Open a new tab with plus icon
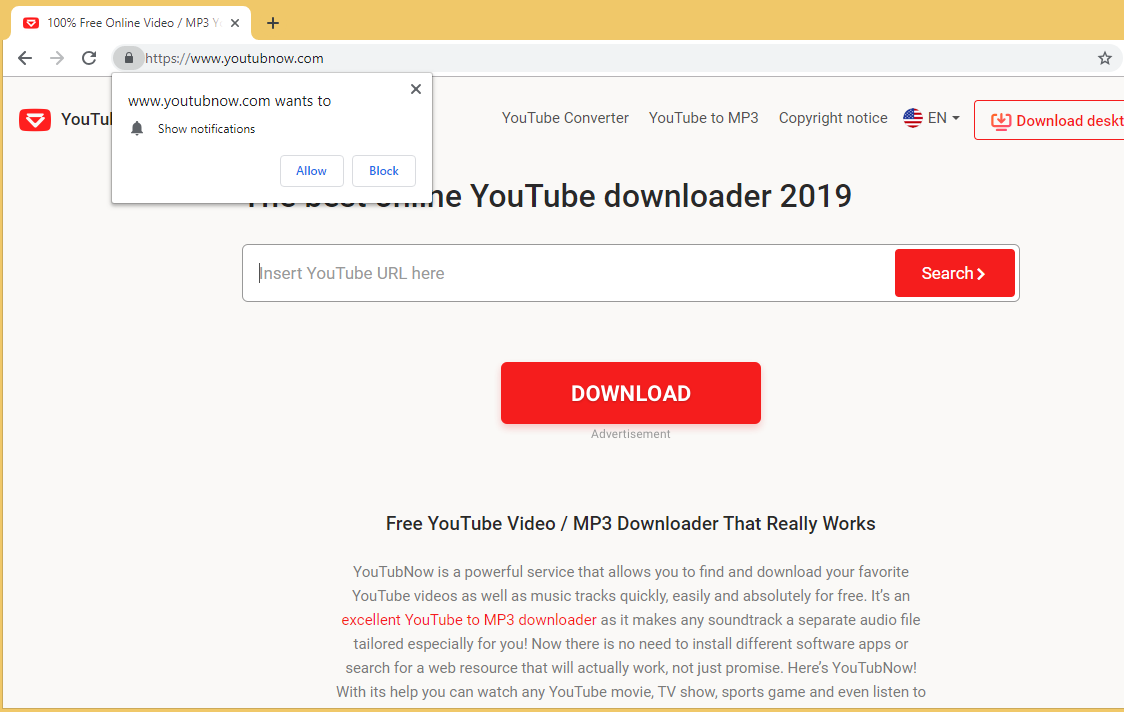The image size is (1124, 712). click(273, 23)
